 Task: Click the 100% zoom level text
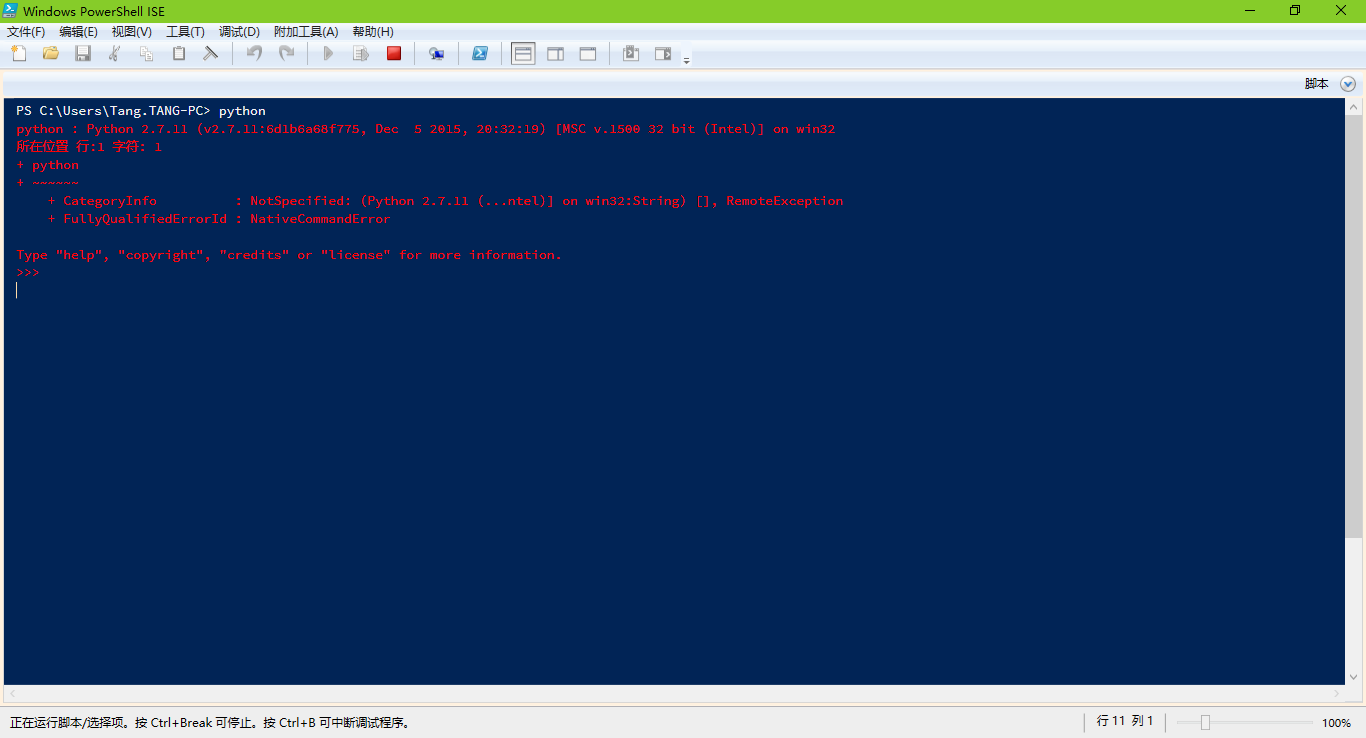1336,722
